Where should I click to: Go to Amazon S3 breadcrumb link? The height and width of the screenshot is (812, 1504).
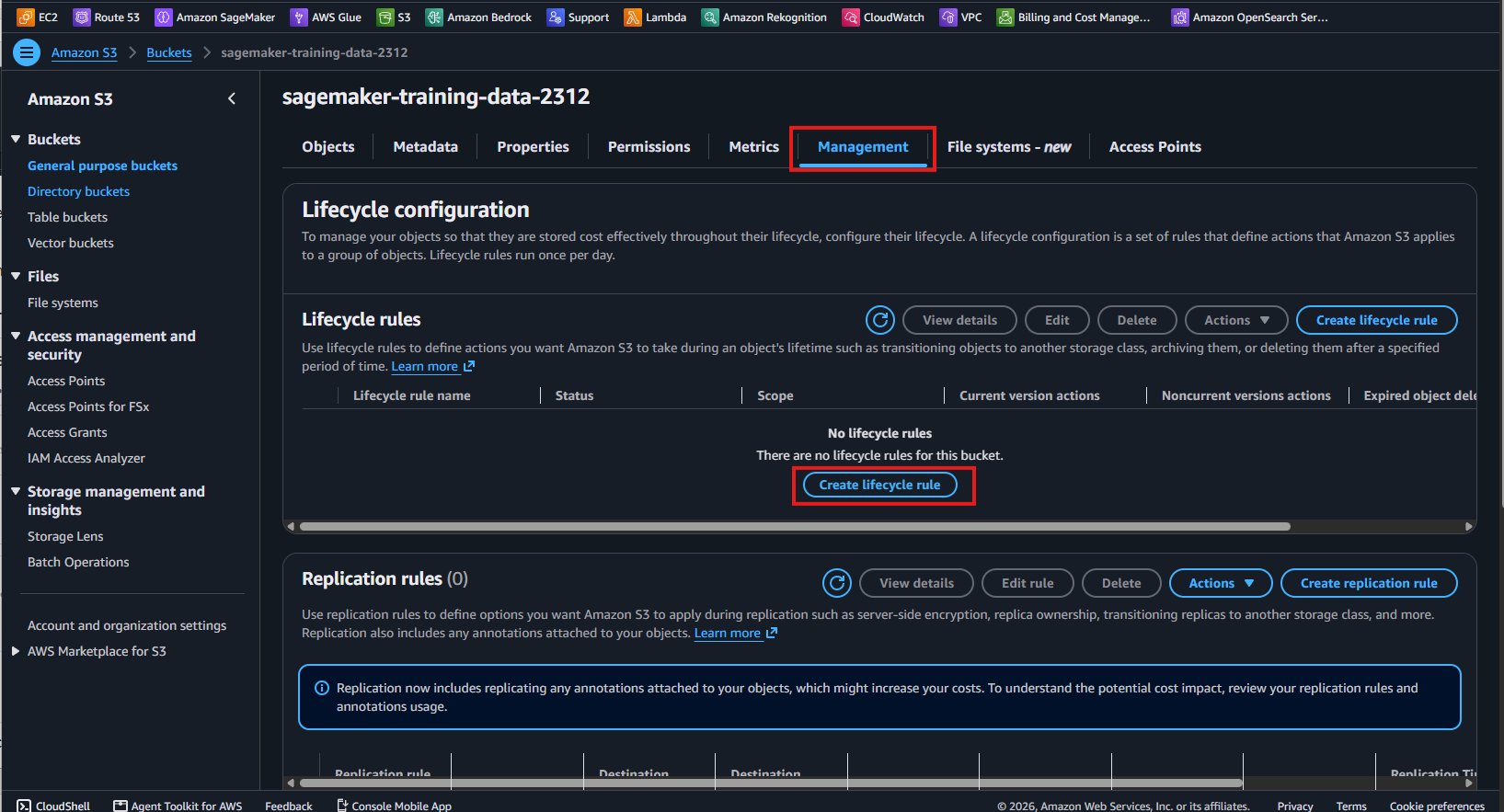(85, 52)
